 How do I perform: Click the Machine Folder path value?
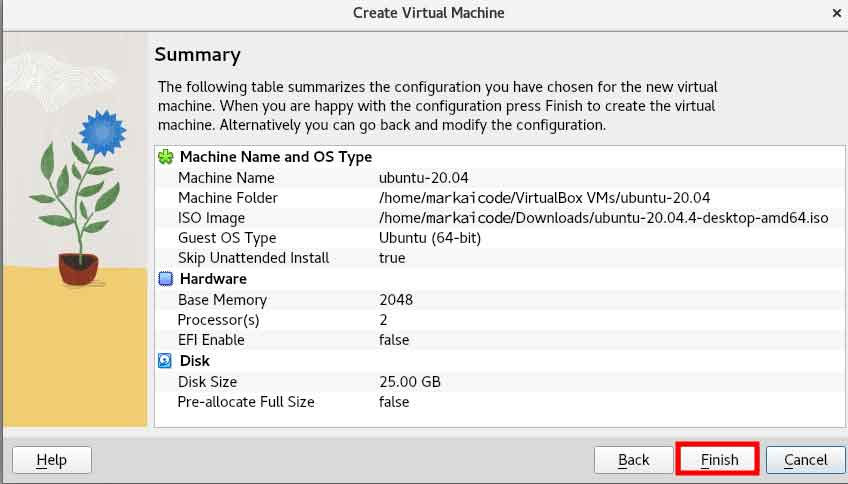[x=545, y=198]
